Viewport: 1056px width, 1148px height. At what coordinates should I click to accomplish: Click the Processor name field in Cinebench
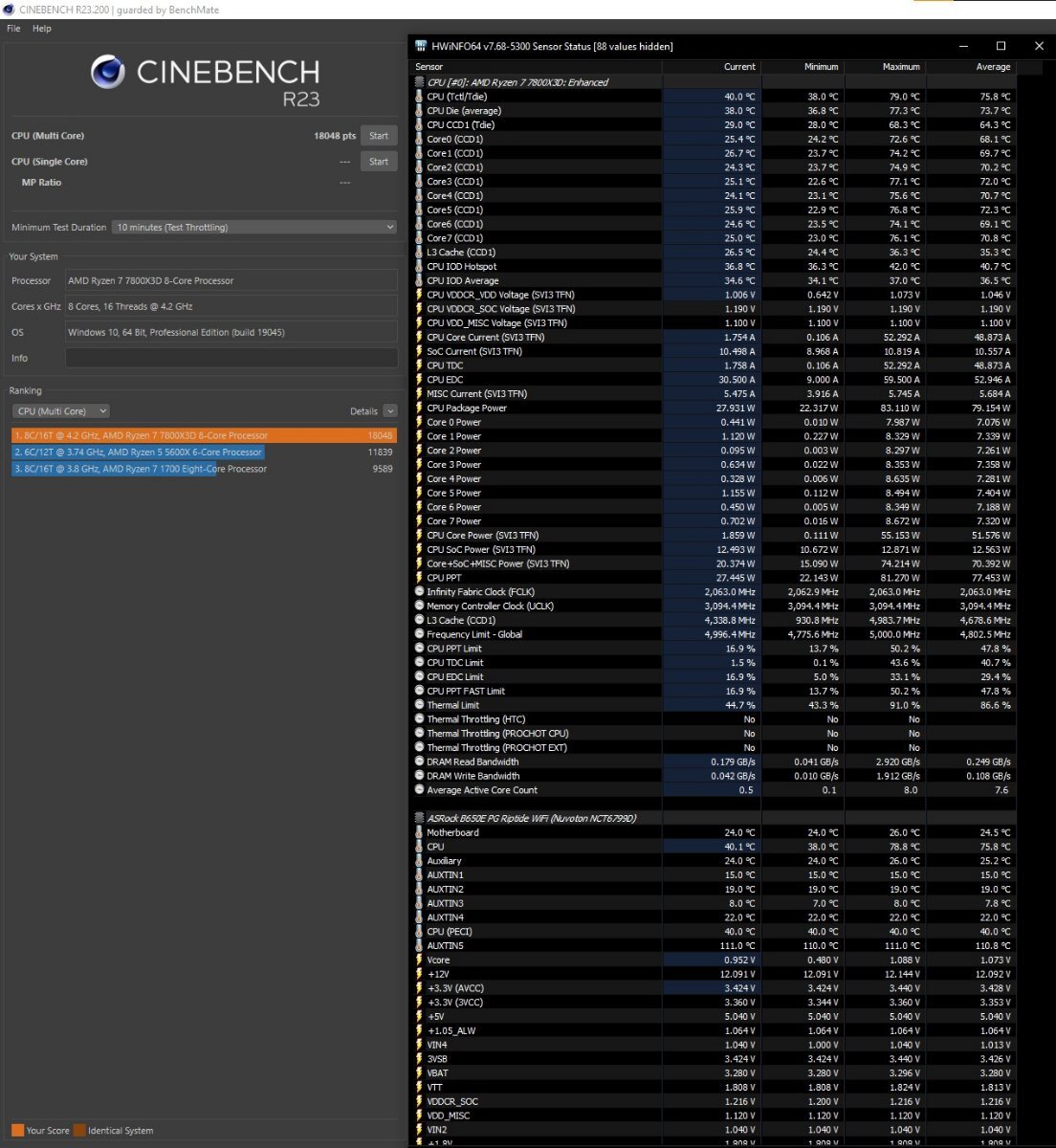click(x=231, y=280)
